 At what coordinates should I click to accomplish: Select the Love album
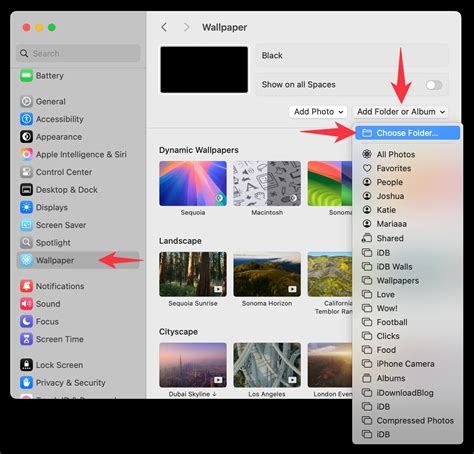click(408, 295)
